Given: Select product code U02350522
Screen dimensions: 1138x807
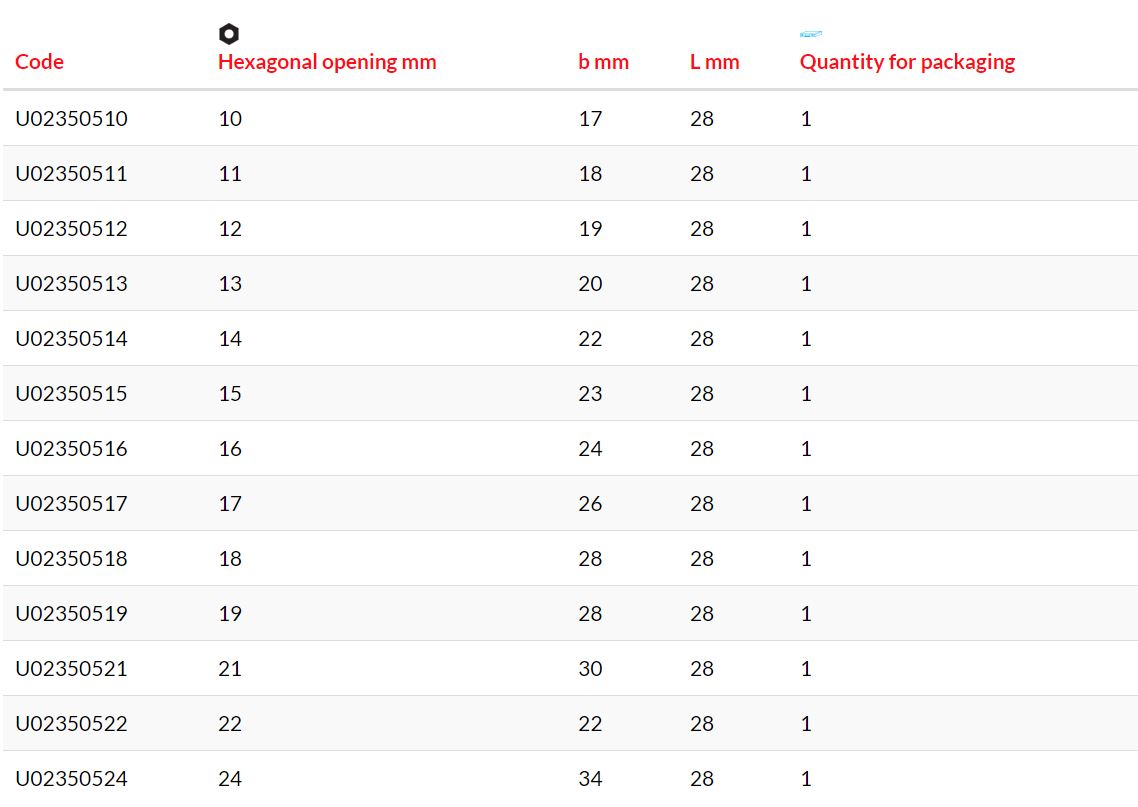Looking at the screenshot, I should 71,724.
